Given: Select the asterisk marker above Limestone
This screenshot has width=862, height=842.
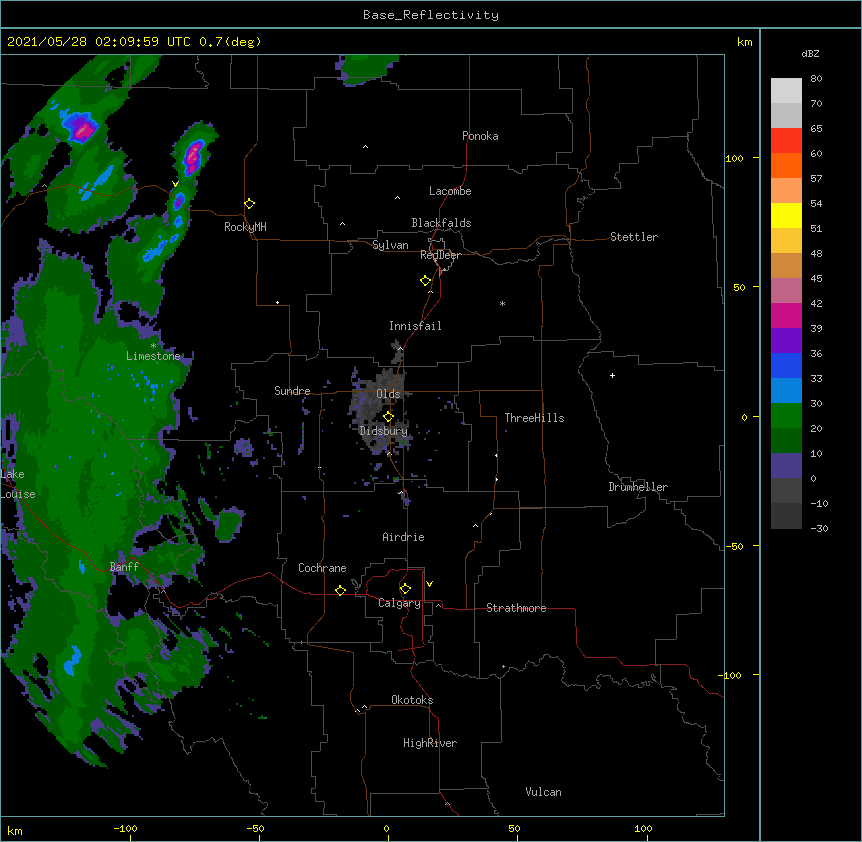Looking at the screenshot, I should click(x=153, y=346).
